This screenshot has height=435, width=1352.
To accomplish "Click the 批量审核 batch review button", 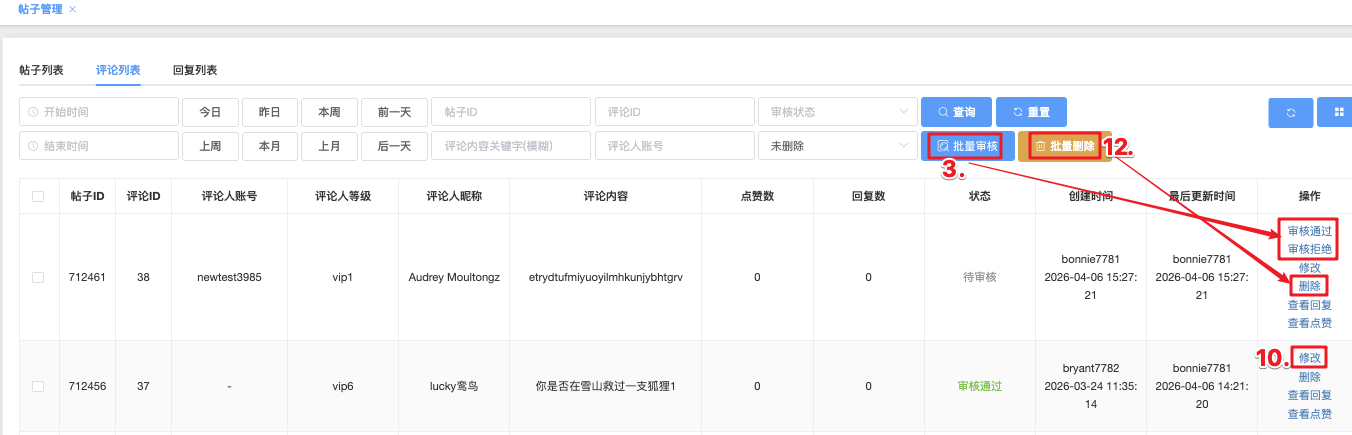I will coord(966,146).
